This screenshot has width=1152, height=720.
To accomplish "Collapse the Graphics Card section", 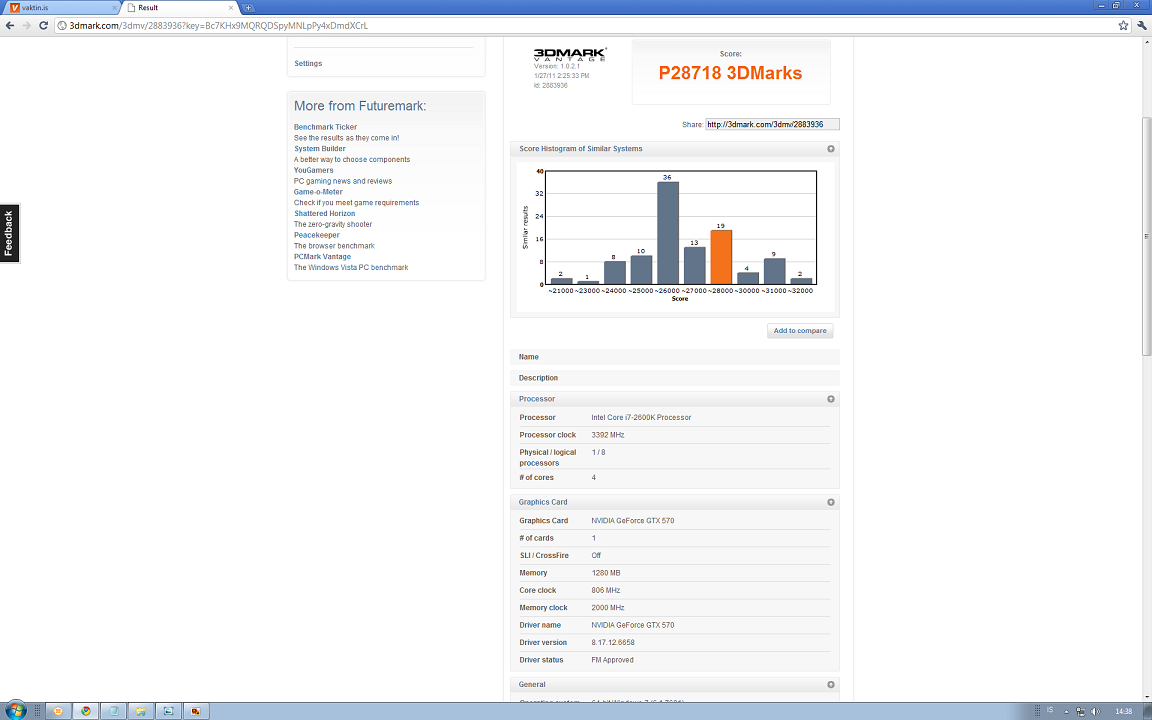I will tap(830, 502).
